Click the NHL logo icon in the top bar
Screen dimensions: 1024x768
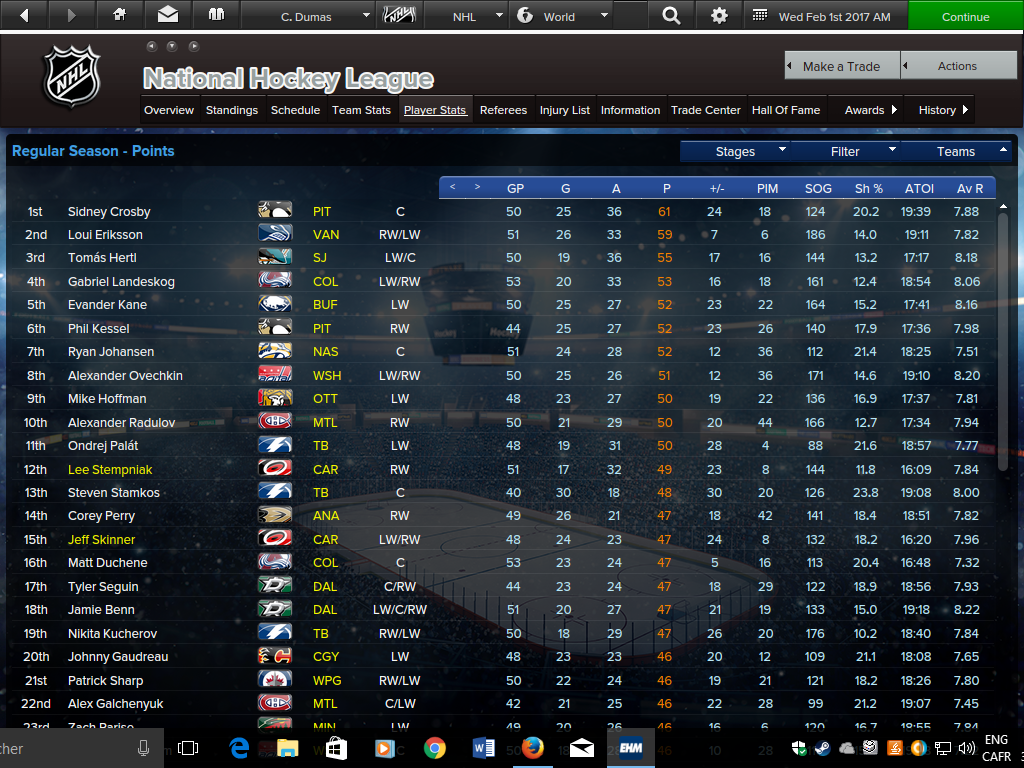(399, 15)
